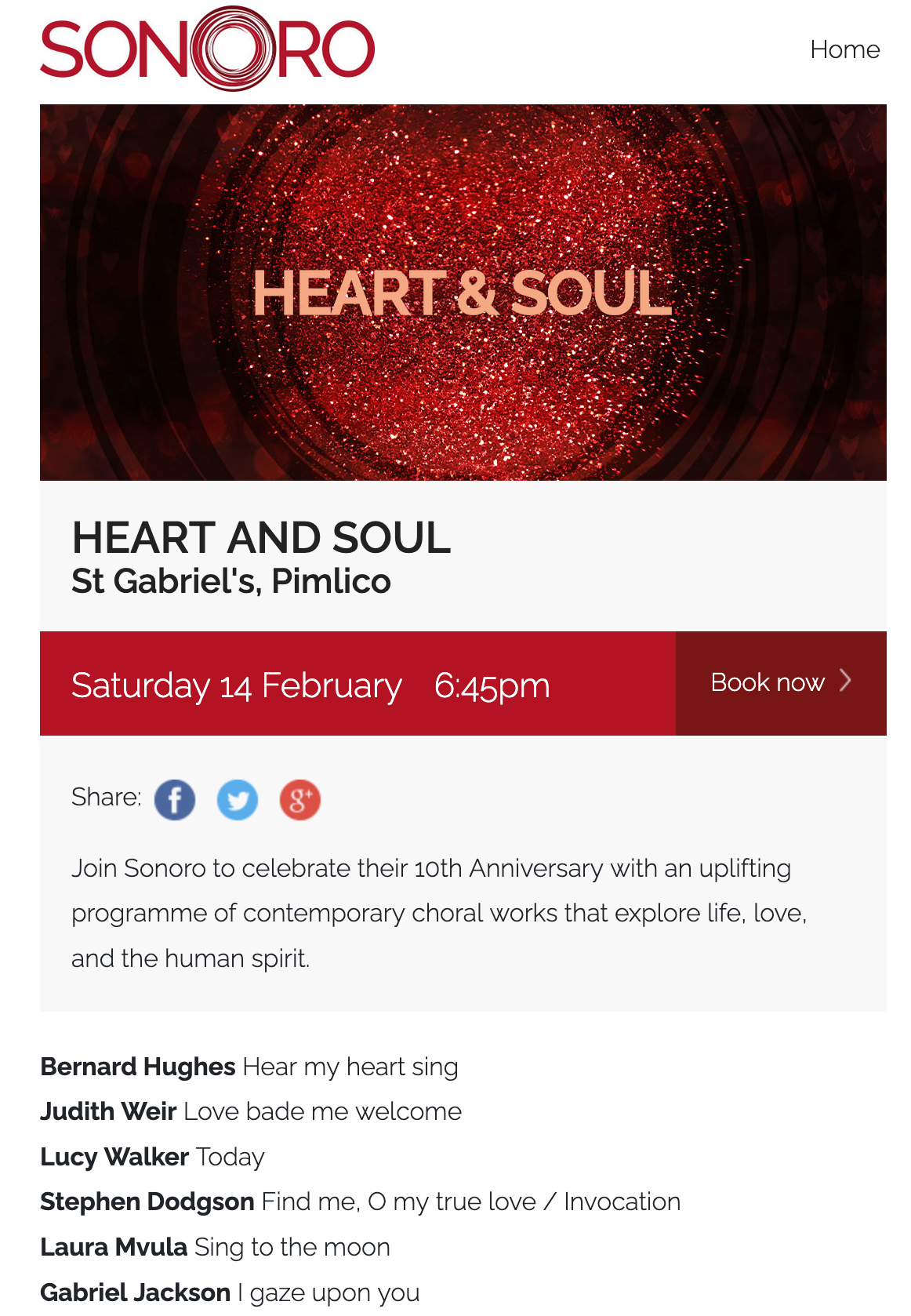Click the Book now chevron arrow
Screen dimensions: 911x1316
(x=845, y=681)
